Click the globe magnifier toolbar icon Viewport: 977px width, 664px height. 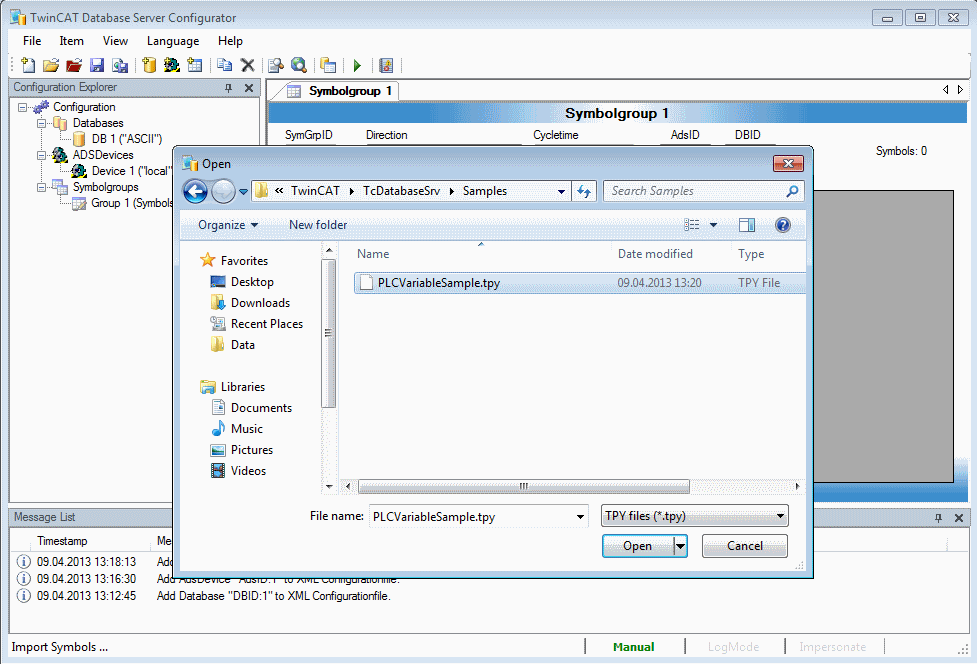pos(299,65)
